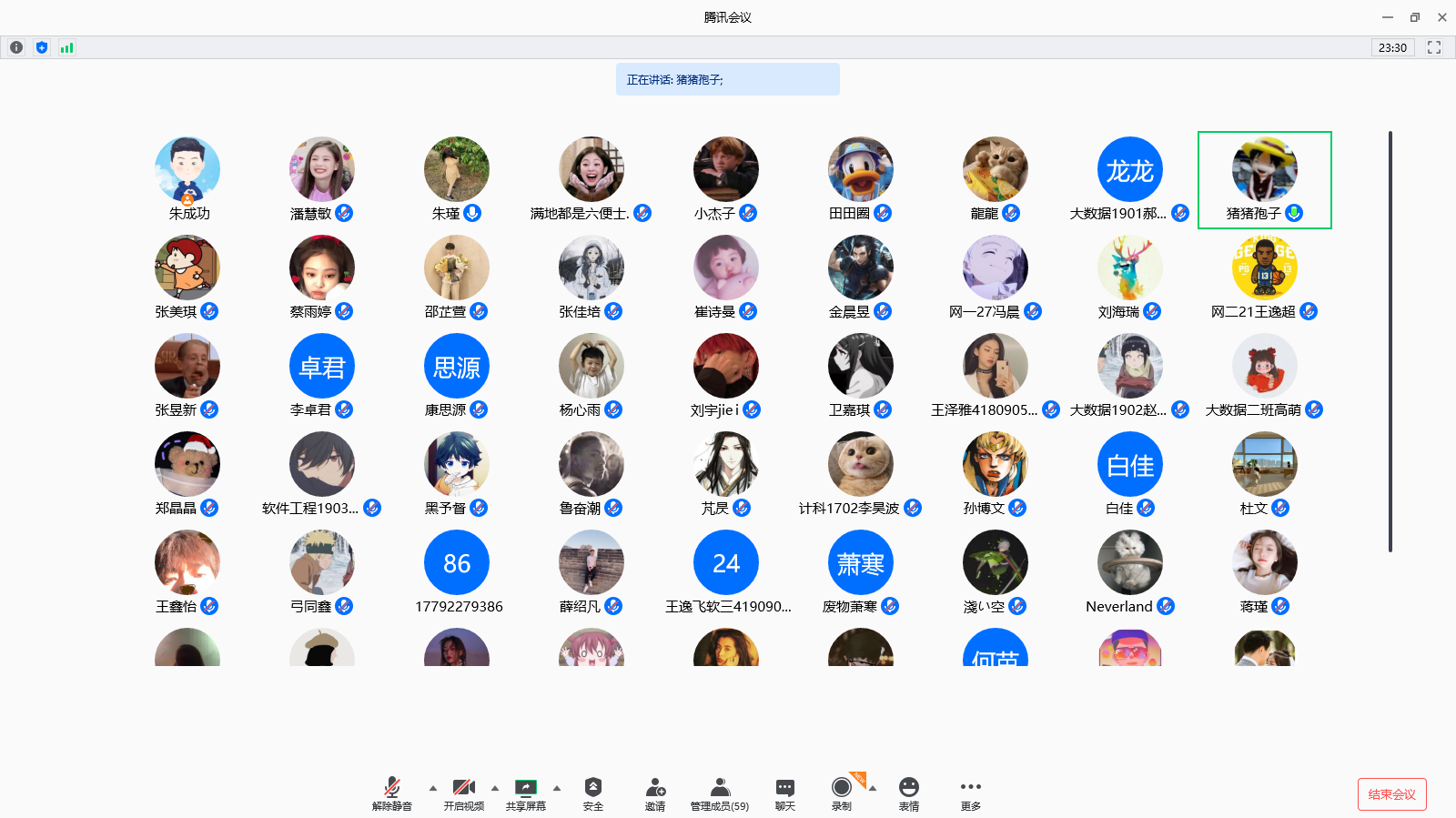
Task: Click the red 结束会议 button
Action: (x=1391, y=794)
